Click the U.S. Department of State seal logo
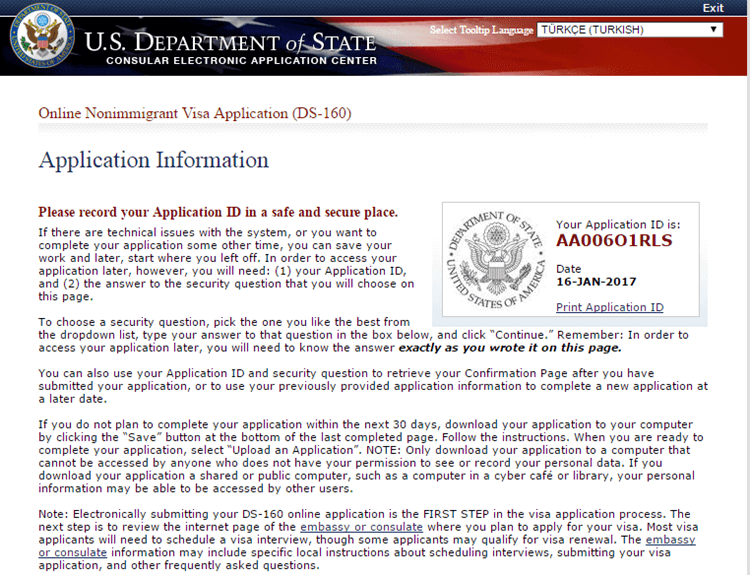750x575 pixels. [42, 35]
